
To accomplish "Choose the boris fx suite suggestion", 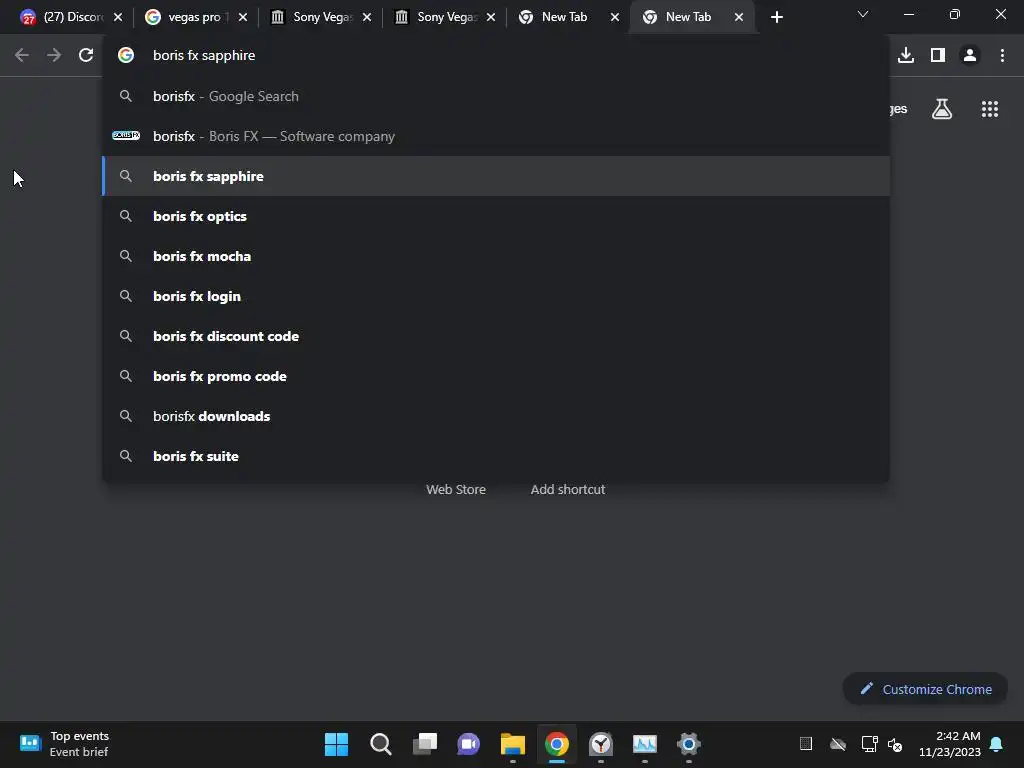I will coord(496,456).
